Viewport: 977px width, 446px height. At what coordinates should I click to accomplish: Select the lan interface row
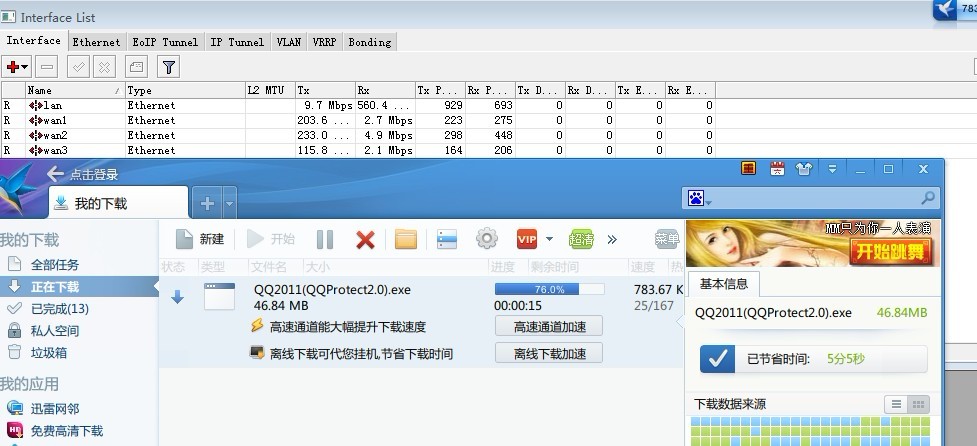[x=358, y=106]
